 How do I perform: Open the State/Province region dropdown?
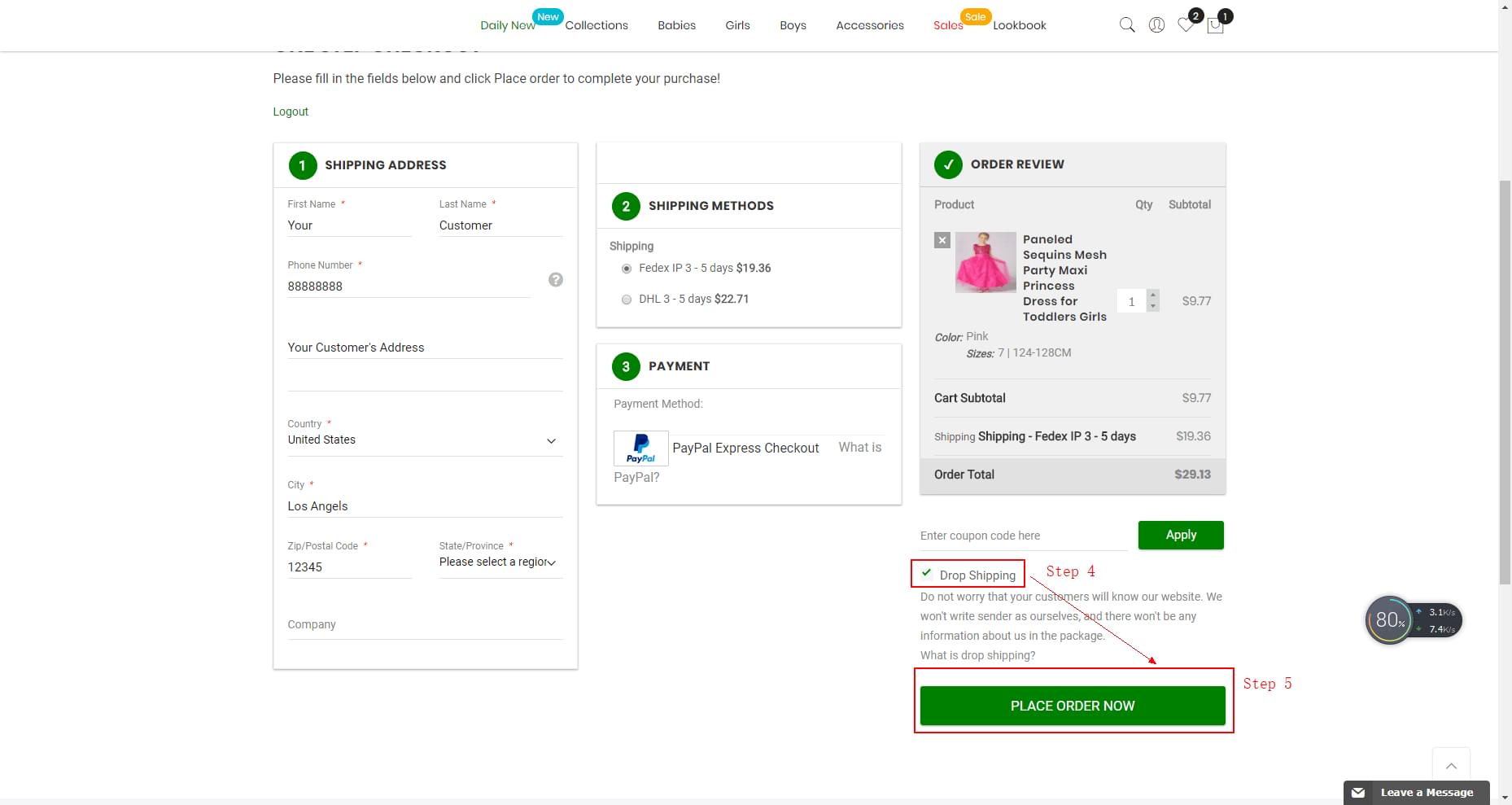552,562
